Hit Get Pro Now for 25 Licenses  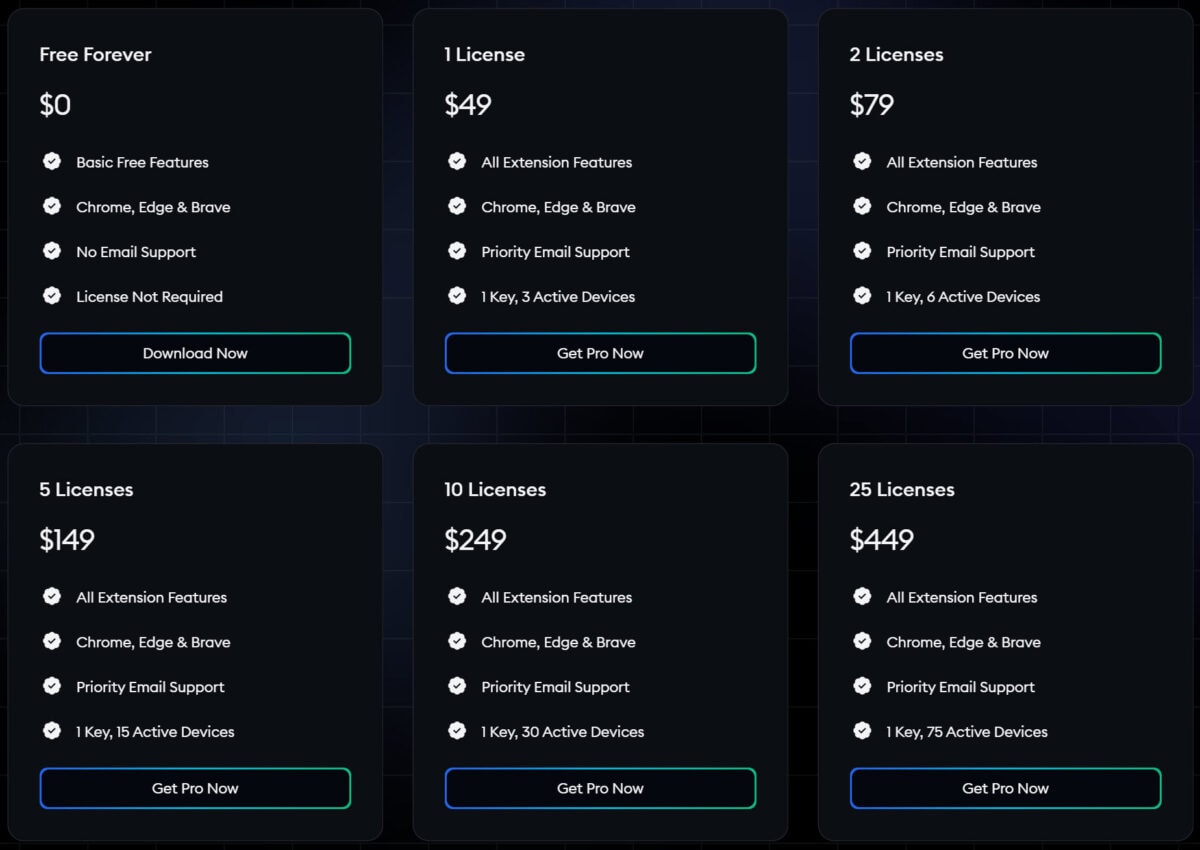coord(1005,788)
